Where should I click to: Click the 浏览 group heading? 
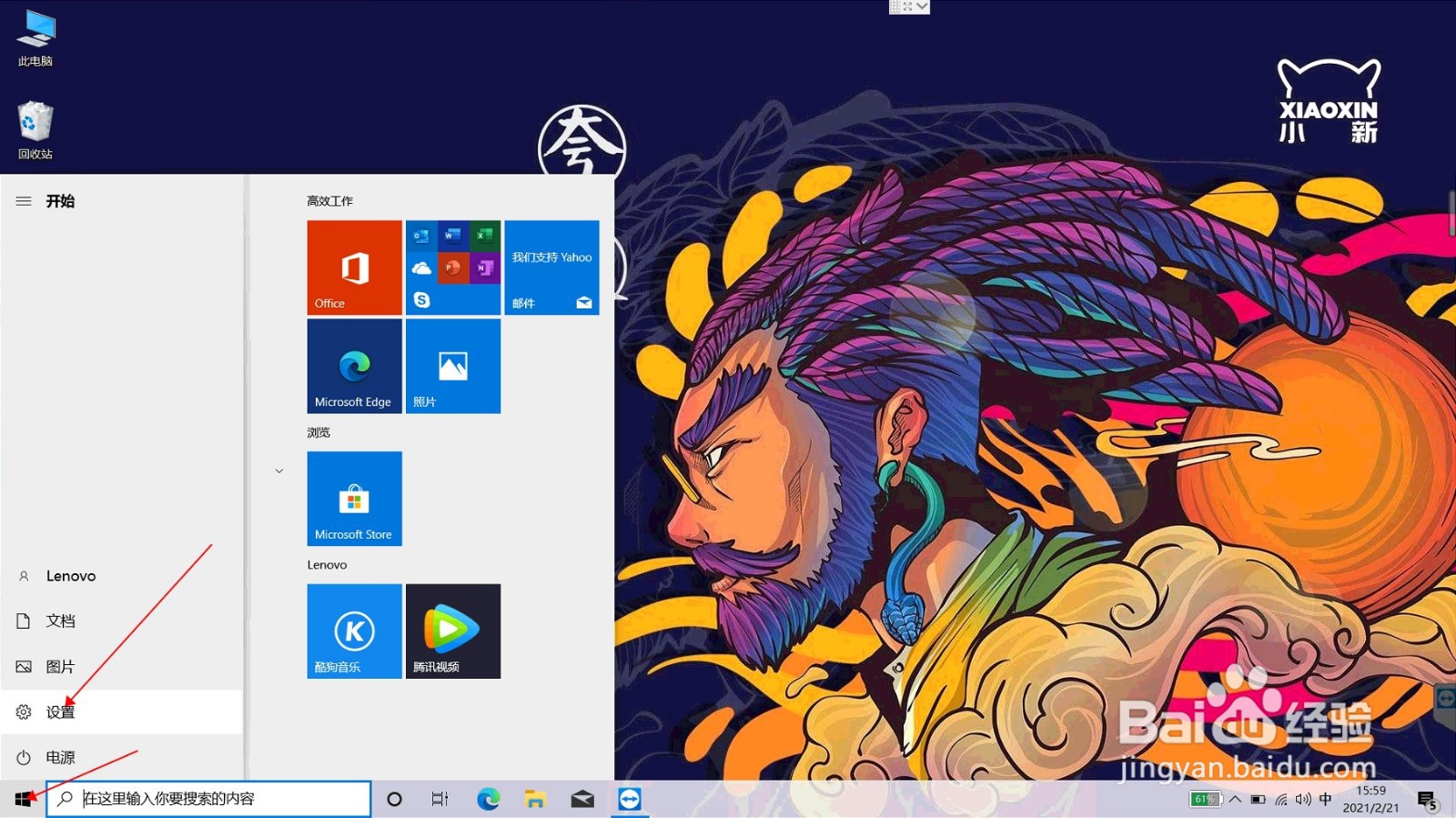[x=318, y=432]
